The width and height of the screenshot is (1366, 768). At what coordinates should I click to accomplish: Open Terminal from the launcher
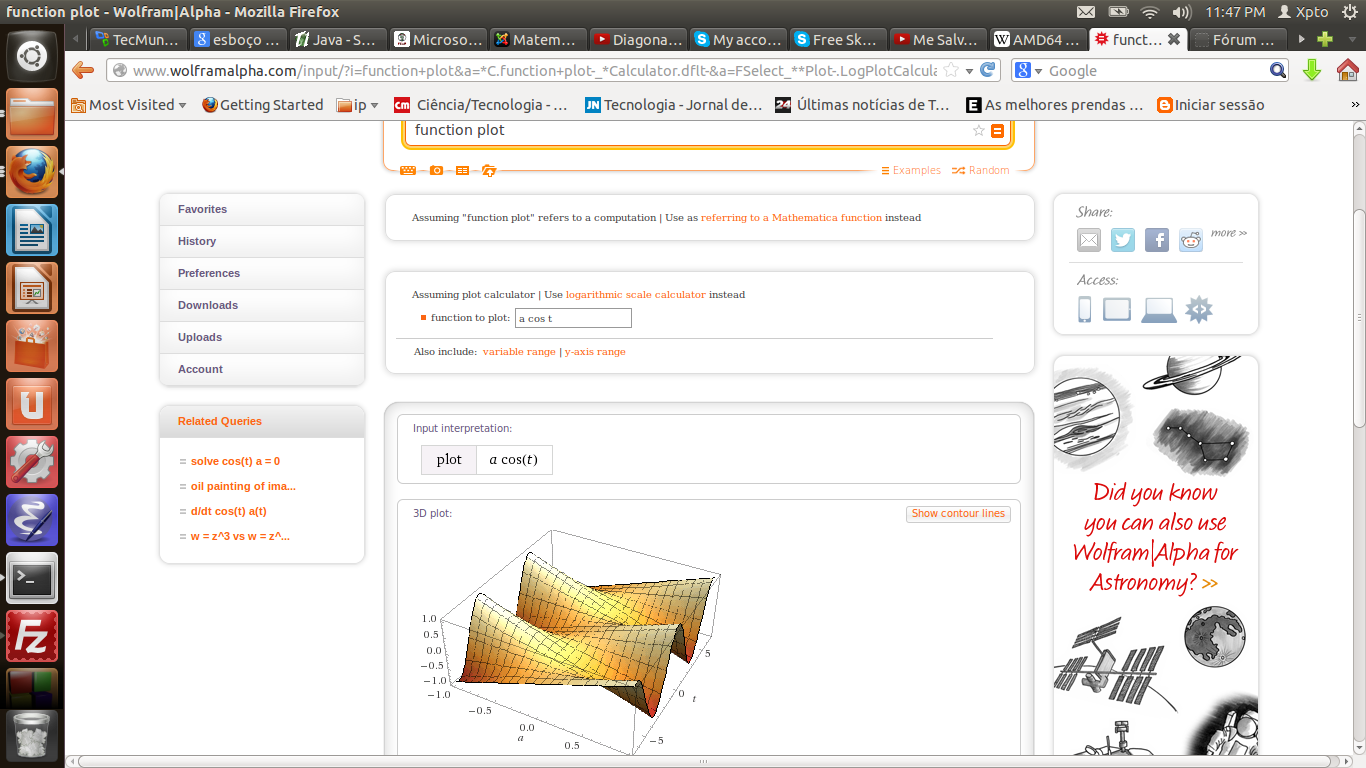click(x=32, y=578)
